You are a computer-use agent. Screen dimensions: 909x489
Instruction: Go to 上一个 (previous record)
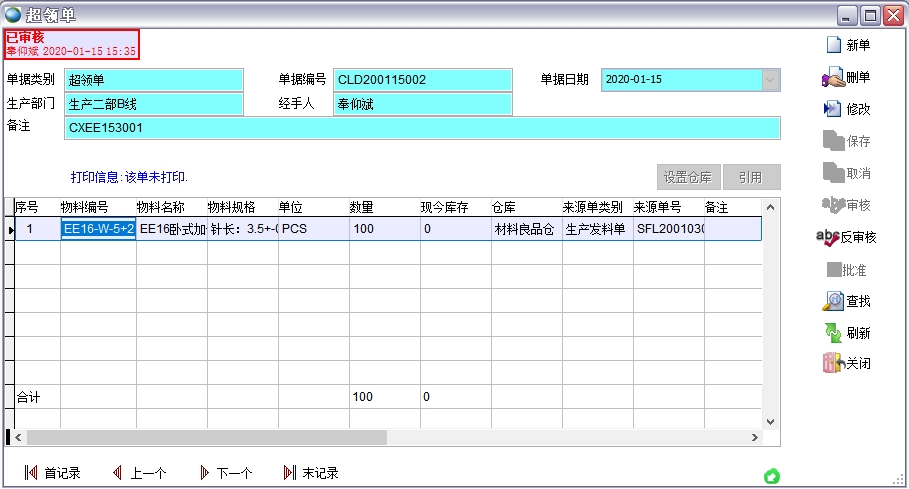pyautogui.click(x=117, y=473)
